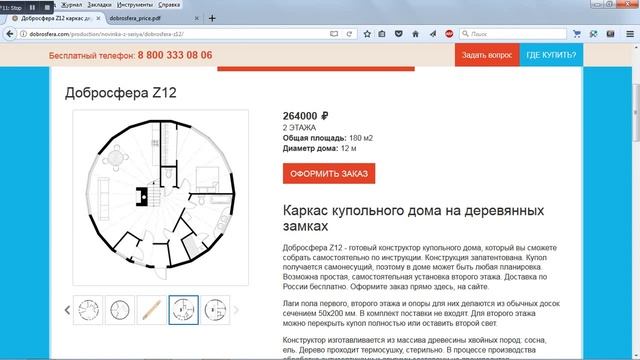Open a new tab with plus button
The height and width of the screenshot is (360, 640).
click(x=212, y=18)
